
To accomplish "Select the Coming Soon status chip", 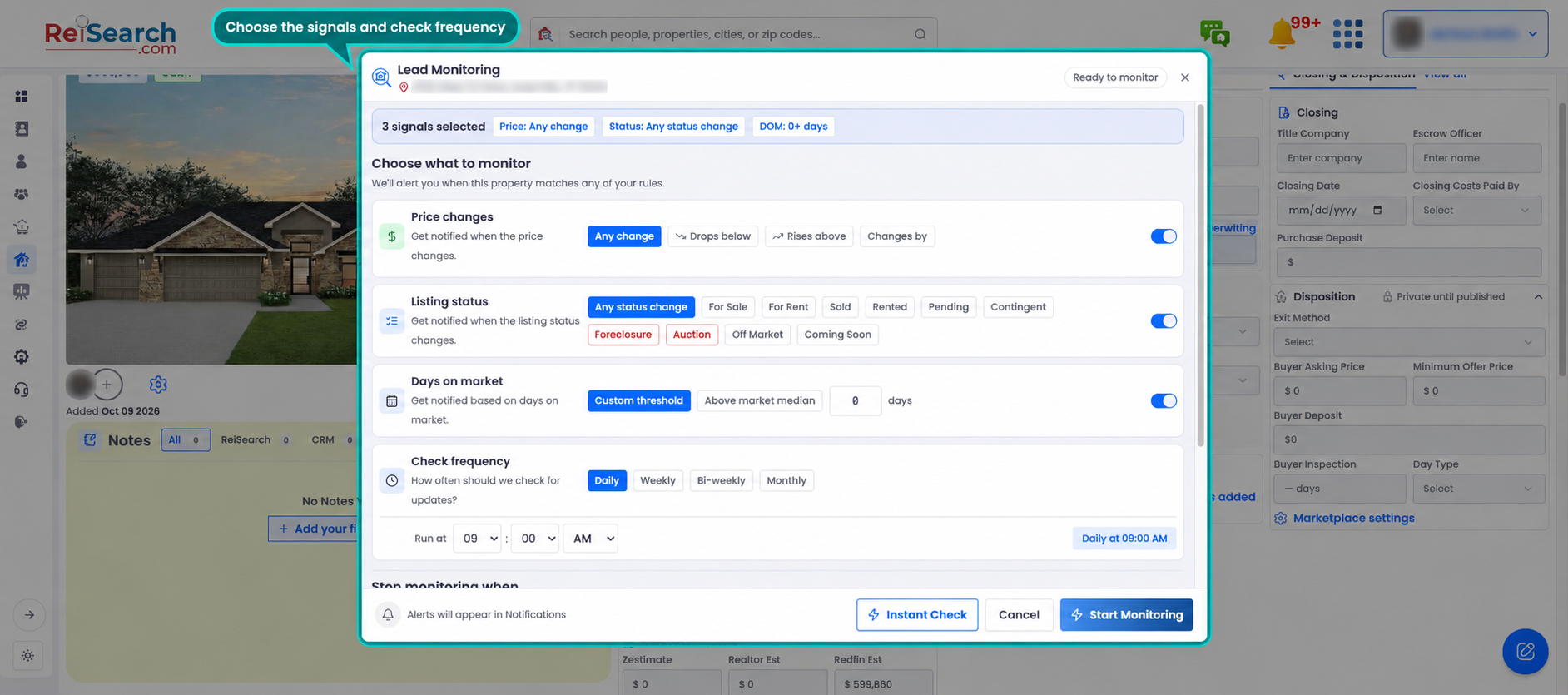I will click(837, 335).
